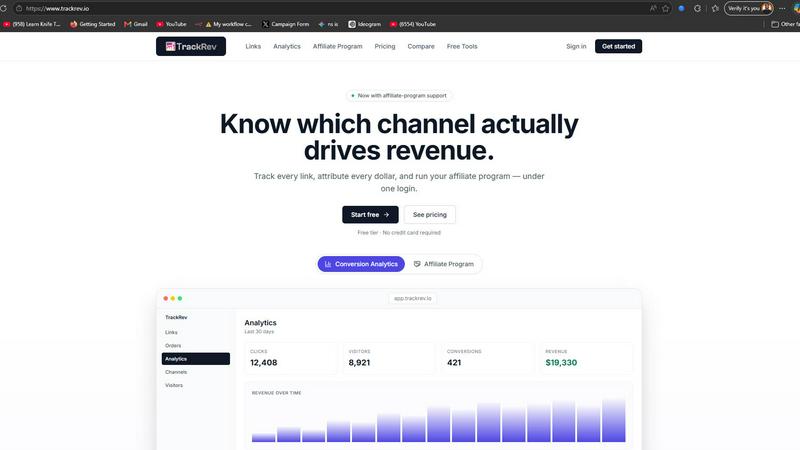
Task: Click the Conversions 421 stat card
Action: click(x=487, y=358)
